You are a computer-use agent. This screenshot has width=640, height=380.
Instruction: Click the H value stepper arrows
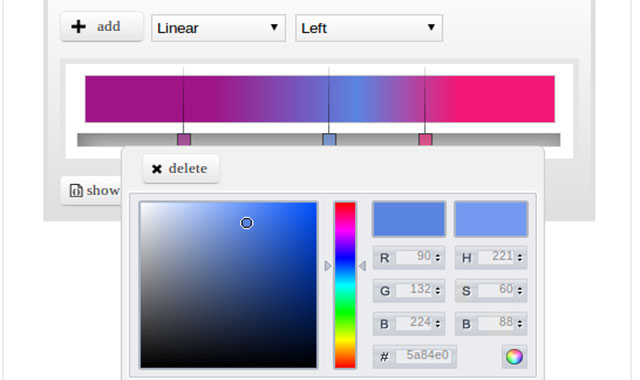click(520, 258)
